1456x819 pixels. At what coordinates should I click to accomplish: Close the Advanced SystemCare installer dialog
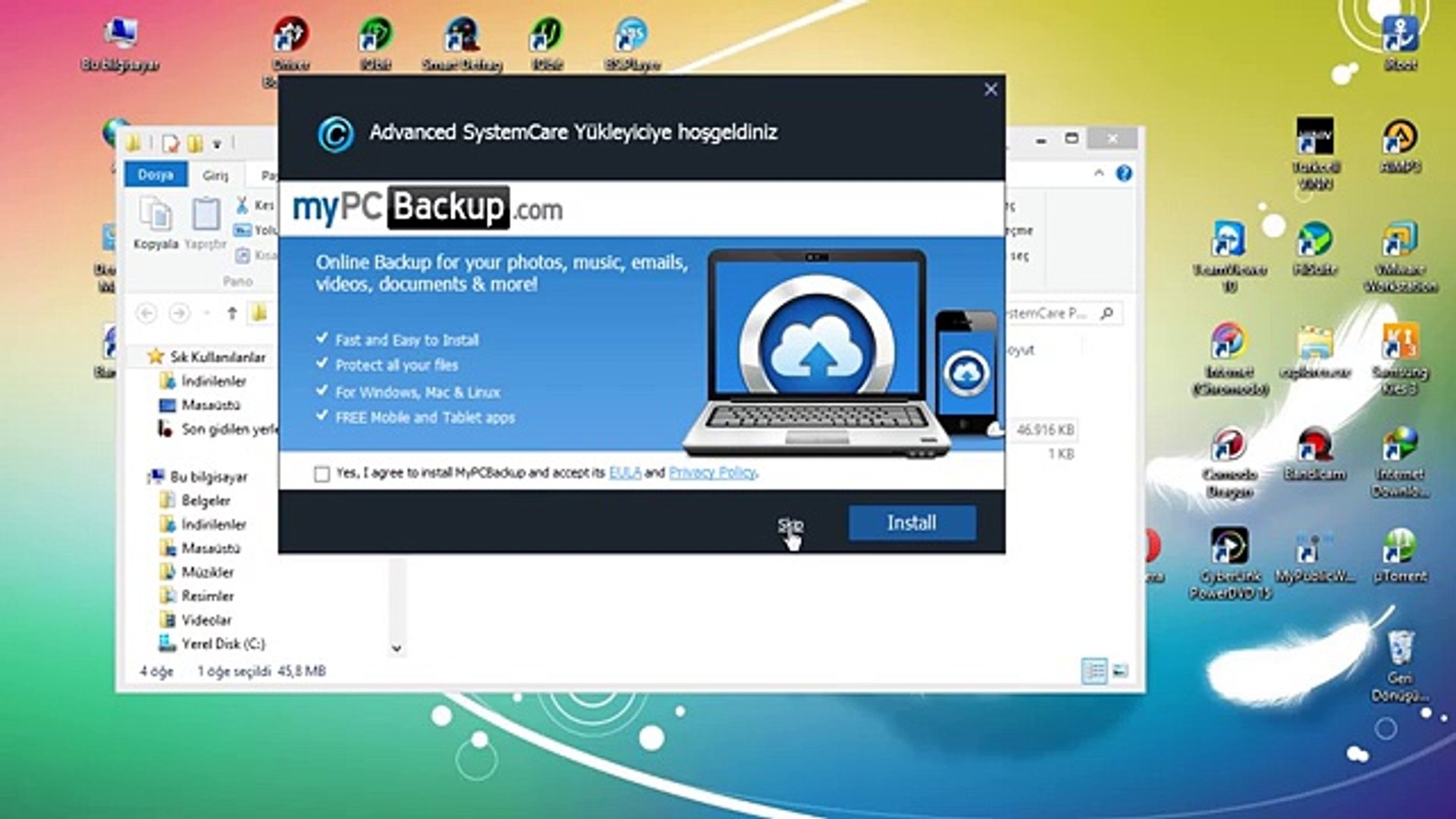pyautogui.click(x=990, y=89)
